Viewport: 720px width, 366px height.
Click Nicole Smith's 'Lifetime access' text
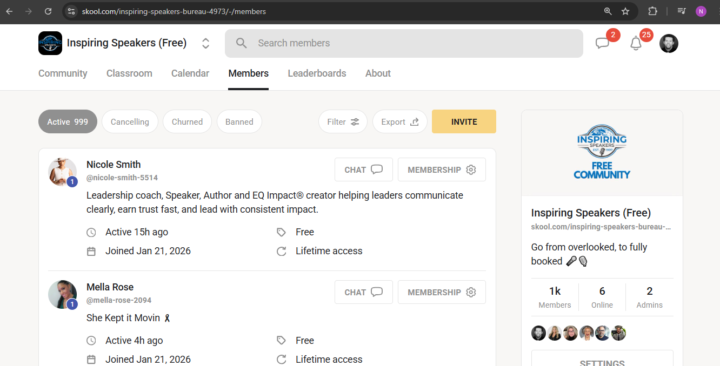point(329,251)
